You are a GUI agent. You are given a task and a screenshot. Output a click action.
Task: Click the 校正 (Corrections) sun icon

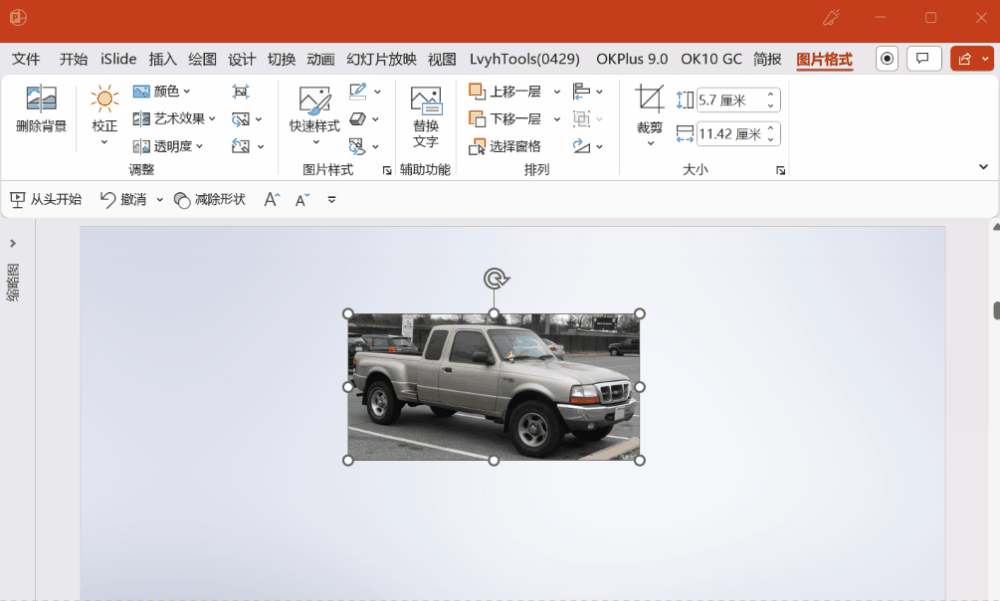tap(104, 99)
